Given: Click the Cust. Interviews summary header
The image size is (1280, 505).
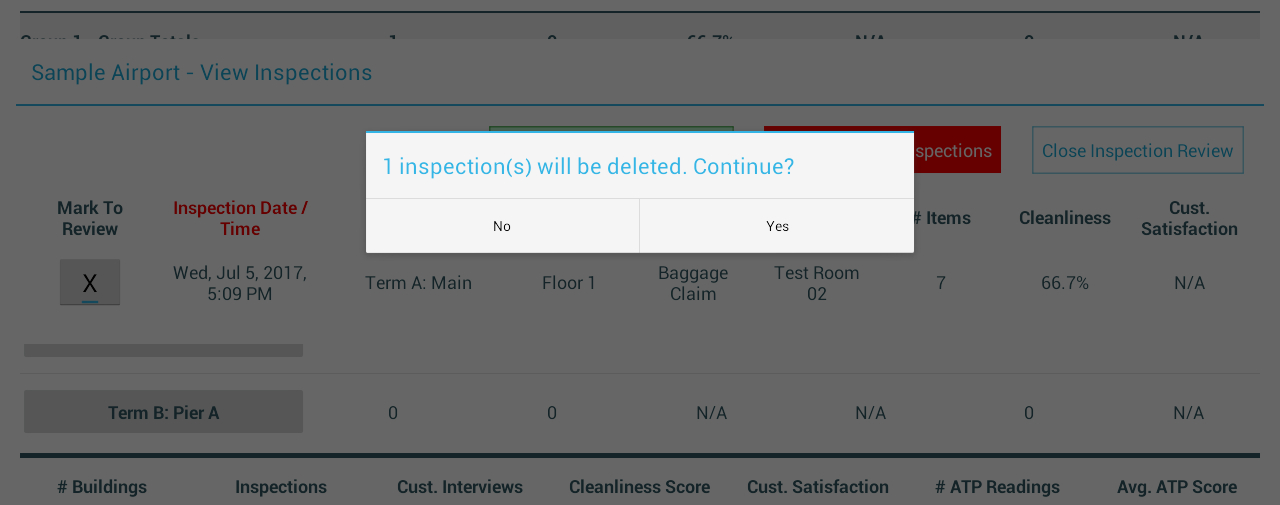Looking at the screenshot, I should [x=460, y=487].
